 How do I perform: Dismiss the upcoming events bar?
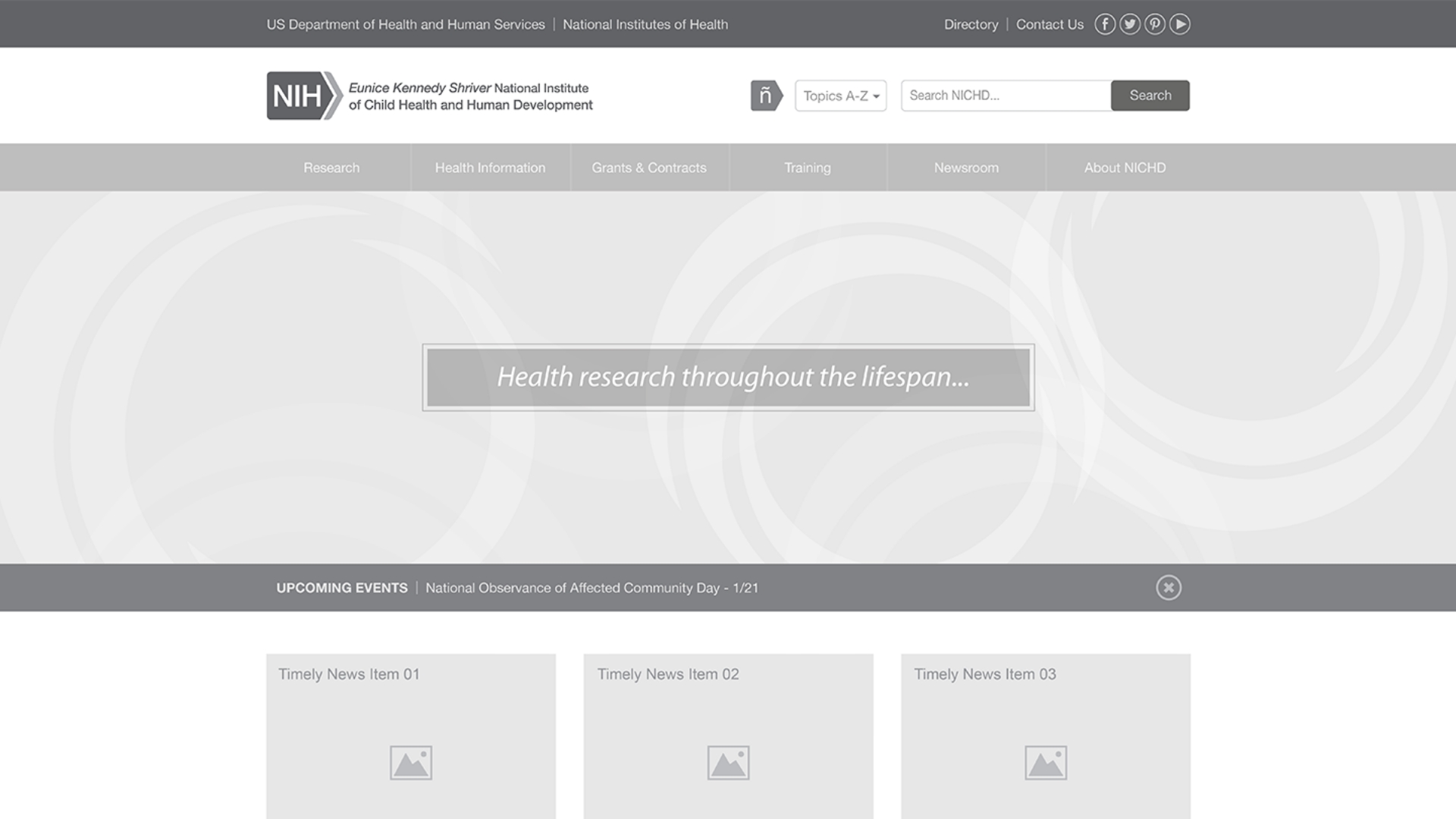click(x=1169, y=588)
